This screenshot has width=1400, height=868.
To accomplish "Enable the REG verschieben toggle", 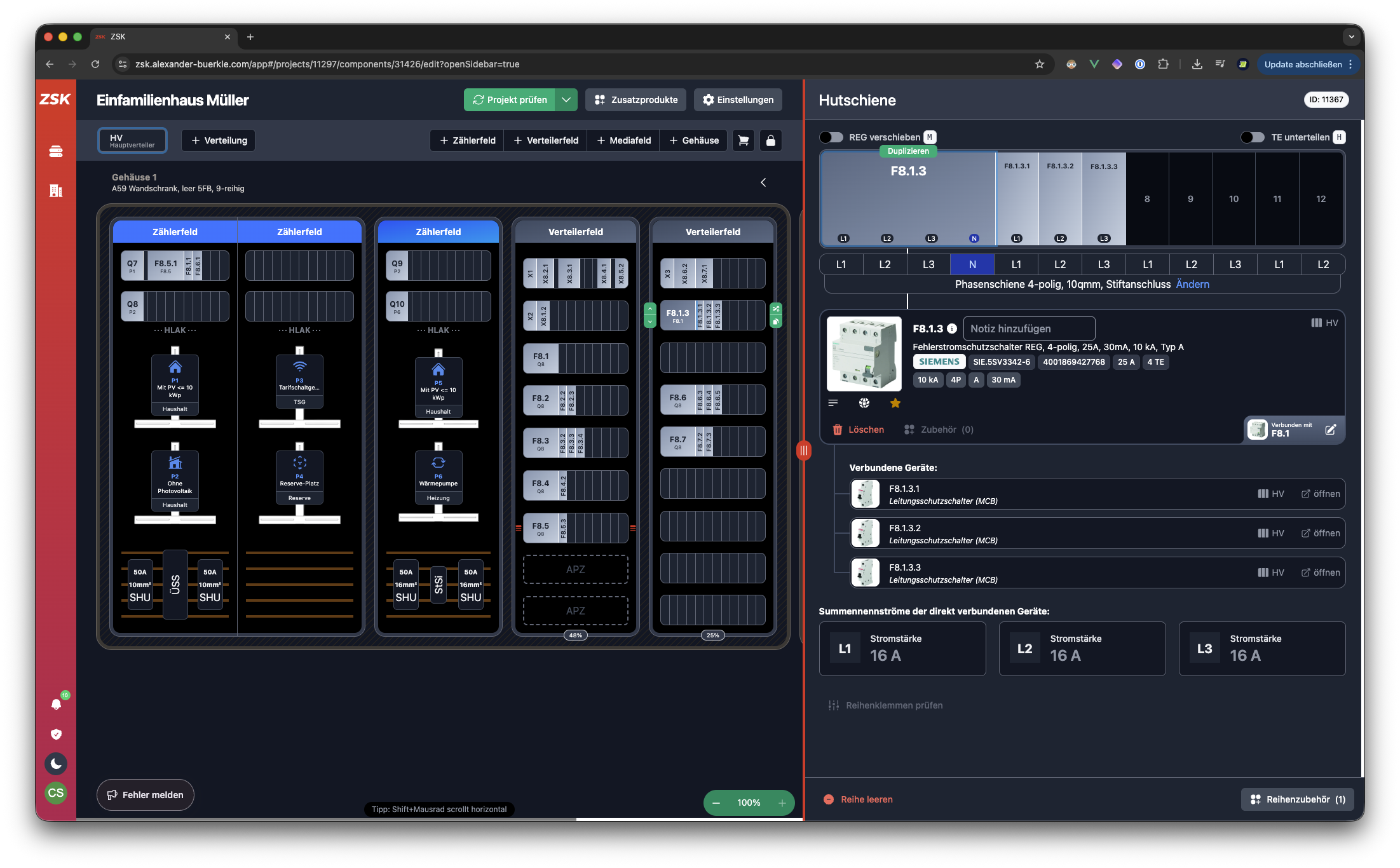I will (831, 137).
